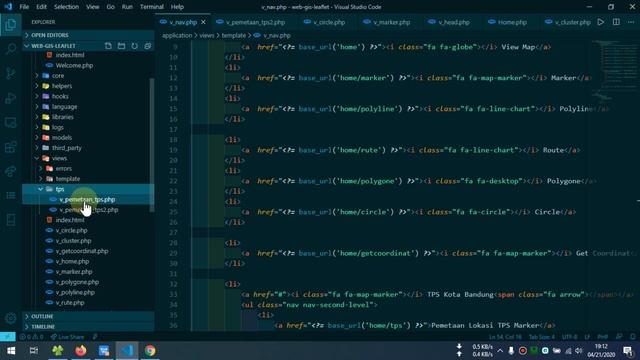Open v_pemetaan_tps.php in explorer

click(88, 199)
